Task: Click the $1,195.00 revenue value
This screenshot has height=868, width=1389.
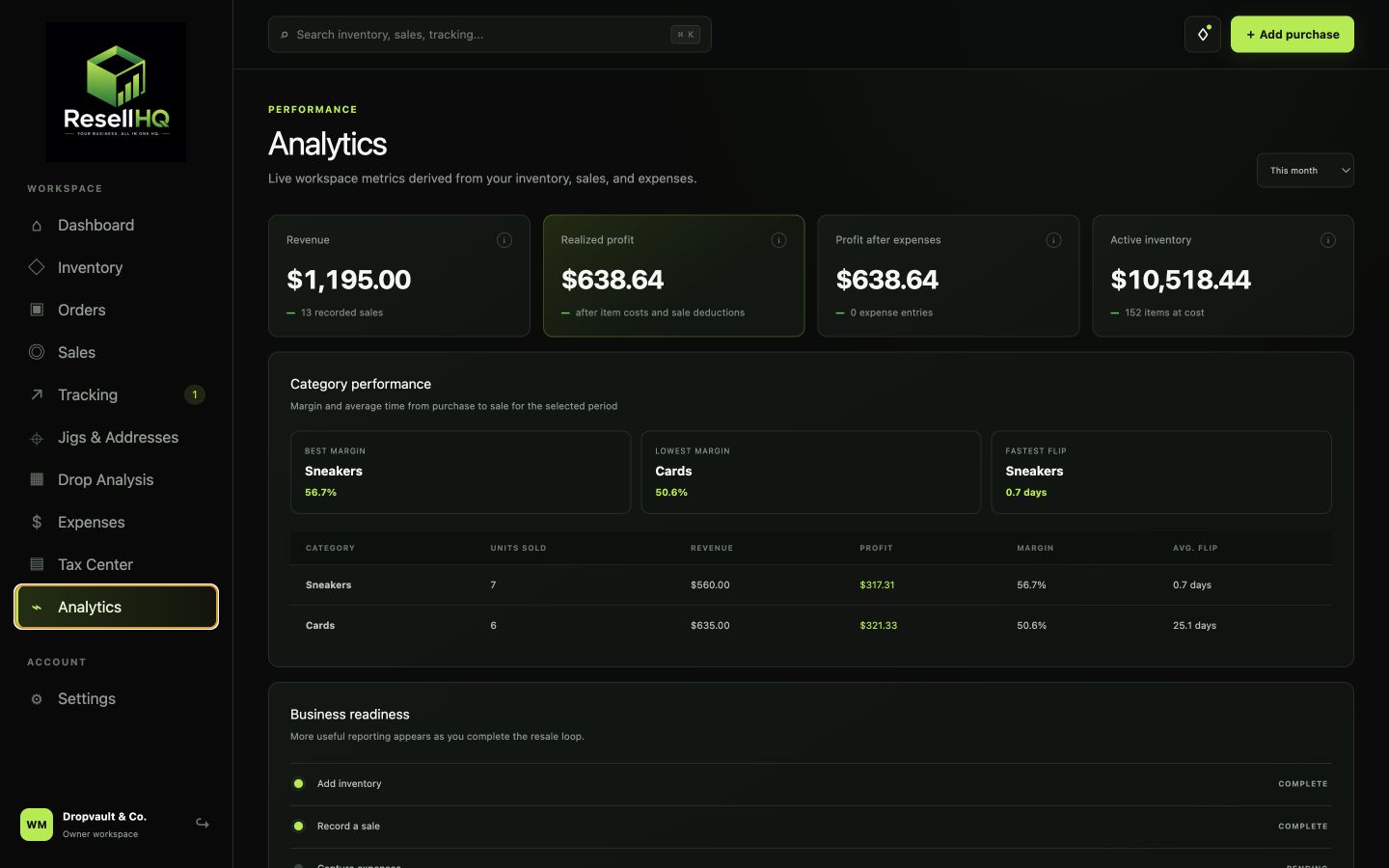Action: point(349,280)
